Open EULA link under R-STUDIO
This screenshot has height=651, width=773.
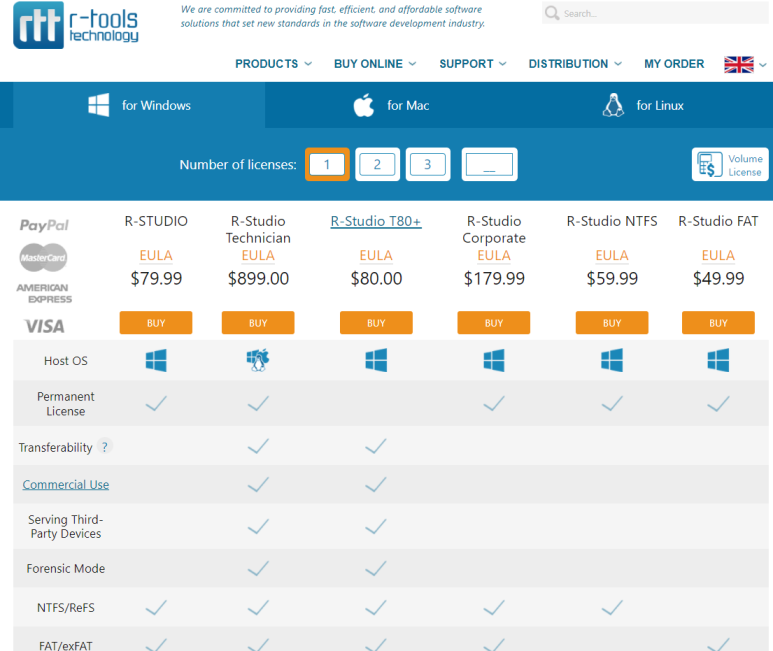tap(156, 255)
